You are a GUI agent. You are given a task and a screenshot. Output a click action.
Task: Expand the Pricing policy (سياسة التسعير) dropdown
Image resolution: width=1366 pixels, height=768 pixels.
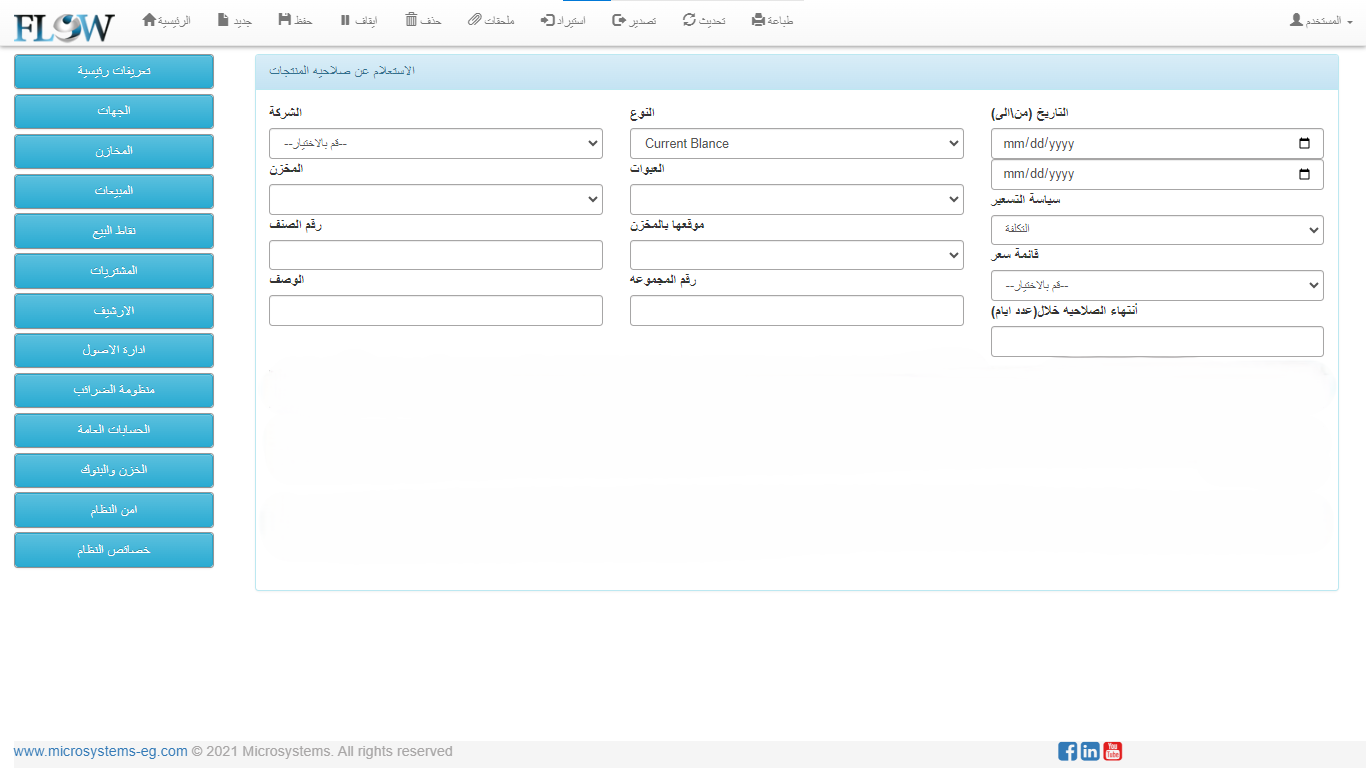[x=1157, y=230]
